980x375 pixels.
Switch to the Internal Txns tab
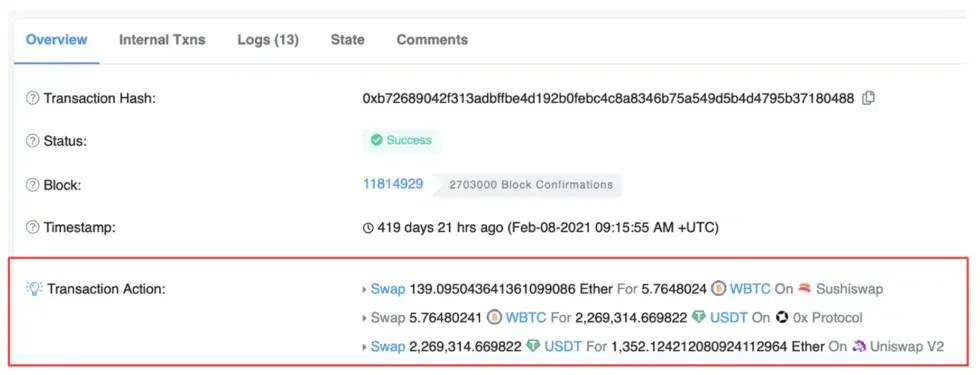tap(162, 40)
